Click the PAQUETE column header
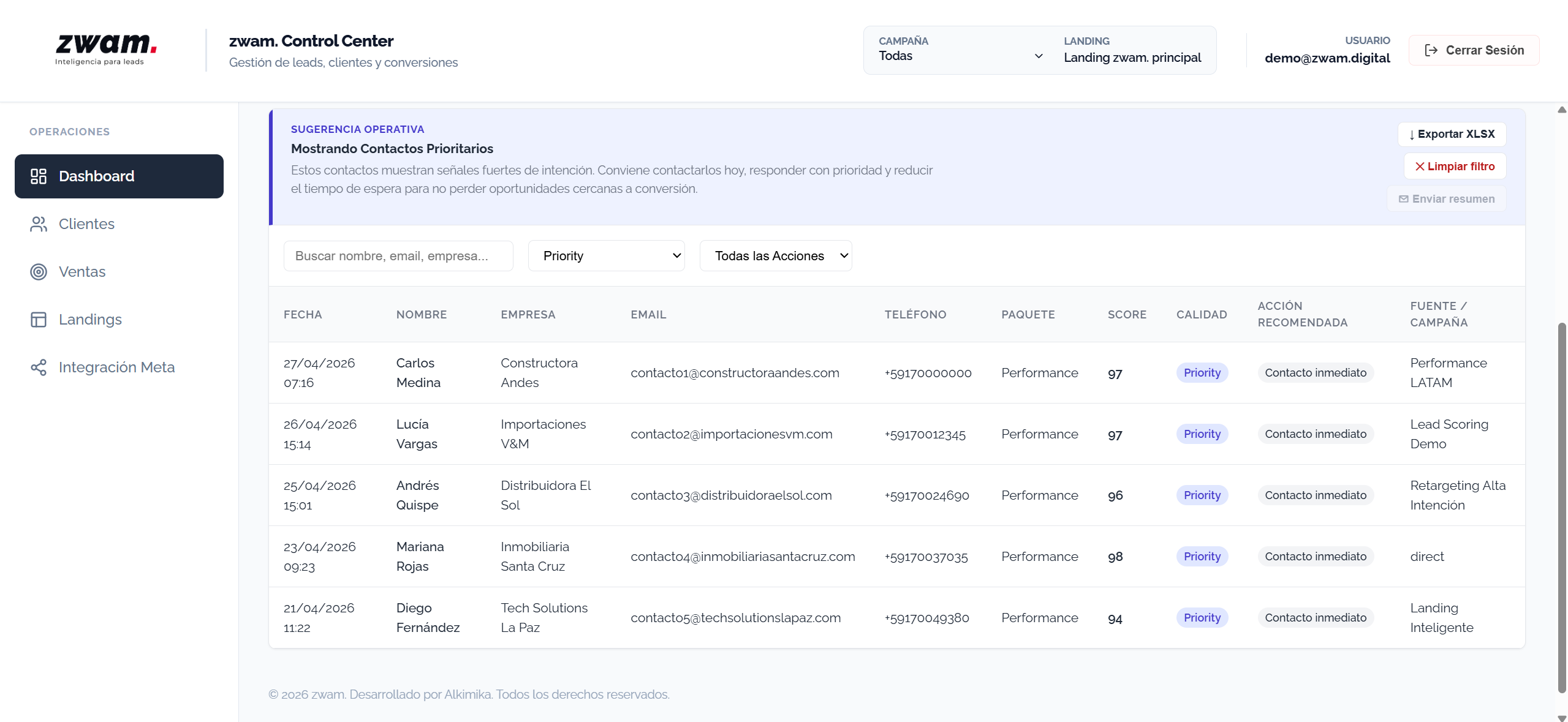Screen dimensions: 1568x722 (x=1028, y=315)
